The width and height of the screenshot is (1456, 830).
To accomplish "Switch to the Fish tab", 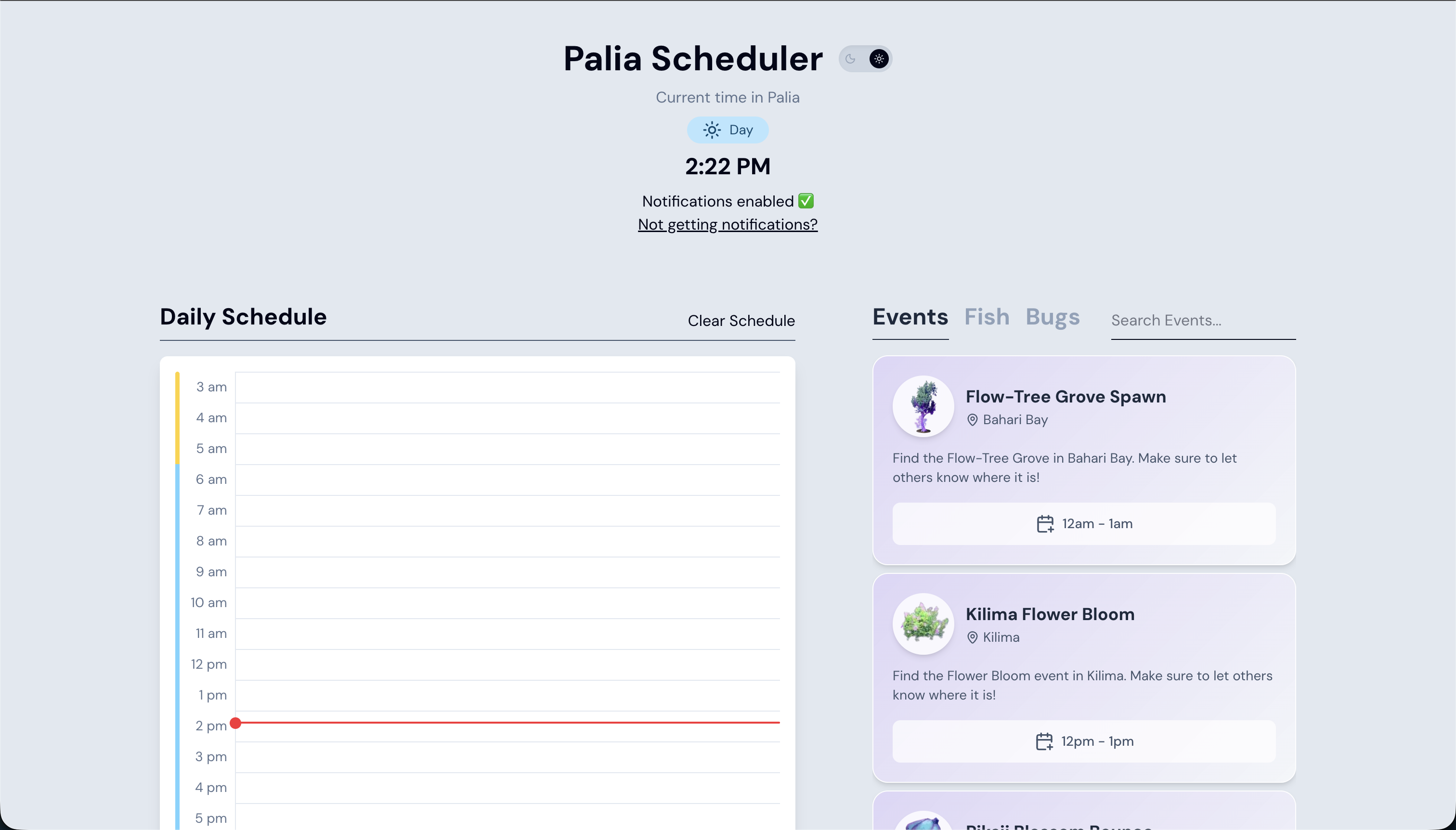I will (986, 317).
